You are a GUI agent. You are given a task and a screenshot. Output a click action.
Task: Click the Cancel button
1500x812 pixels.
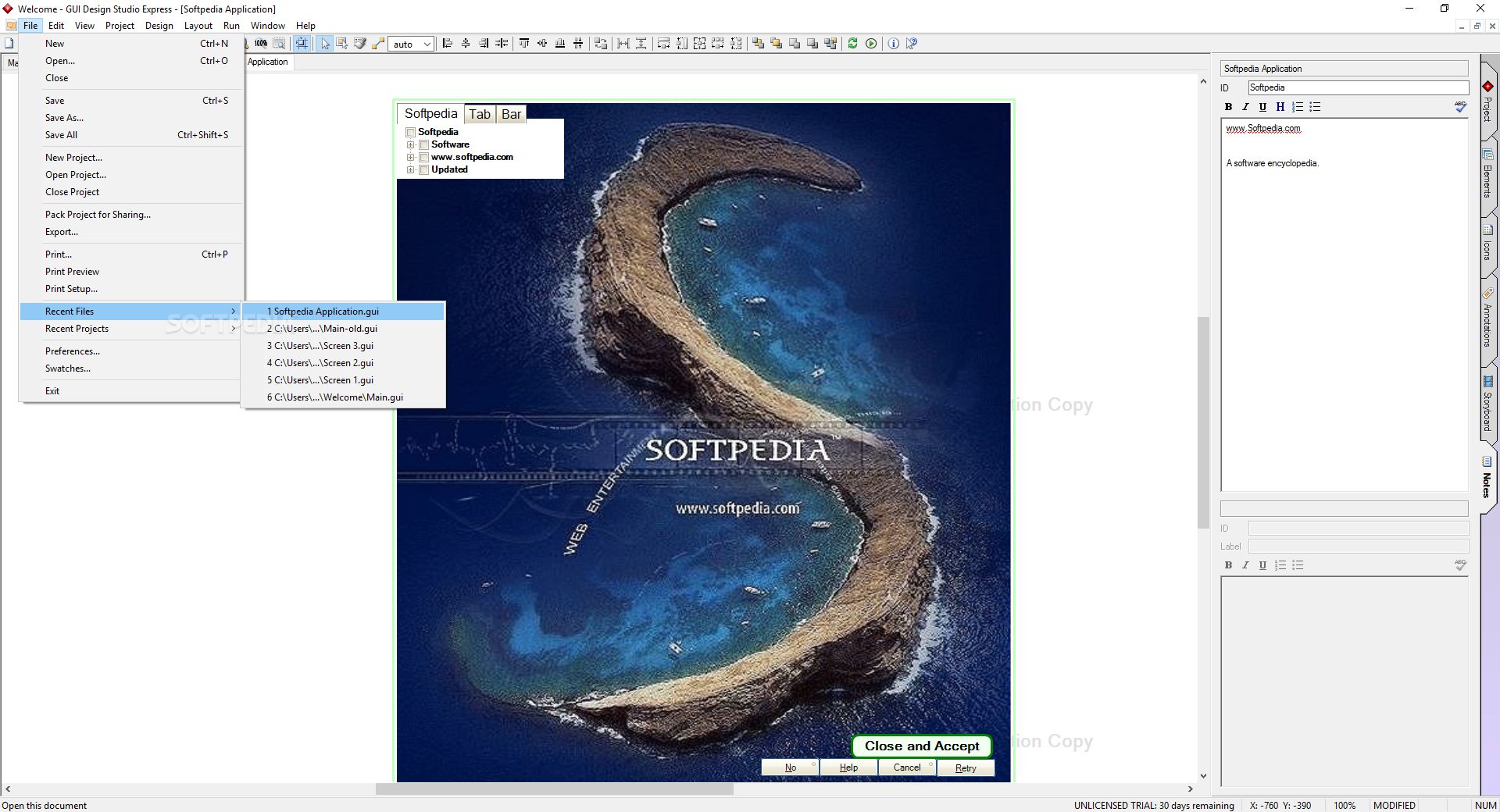tap(907, 767)
